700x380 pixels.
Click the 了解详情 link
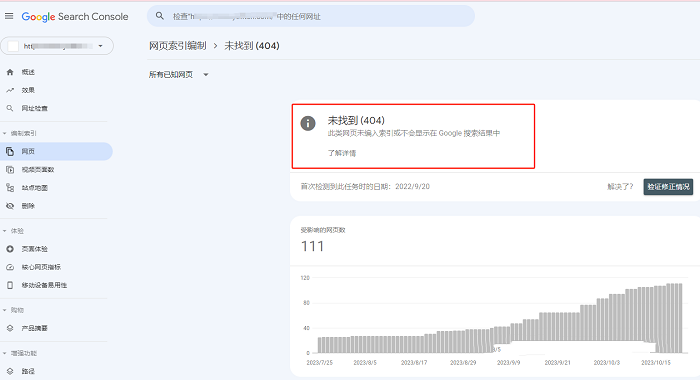pos(342,153)
